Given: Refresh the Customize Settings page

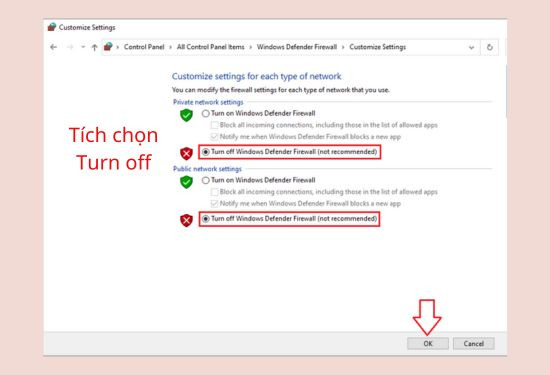Looking at the screenshot, I should (490, 47).
